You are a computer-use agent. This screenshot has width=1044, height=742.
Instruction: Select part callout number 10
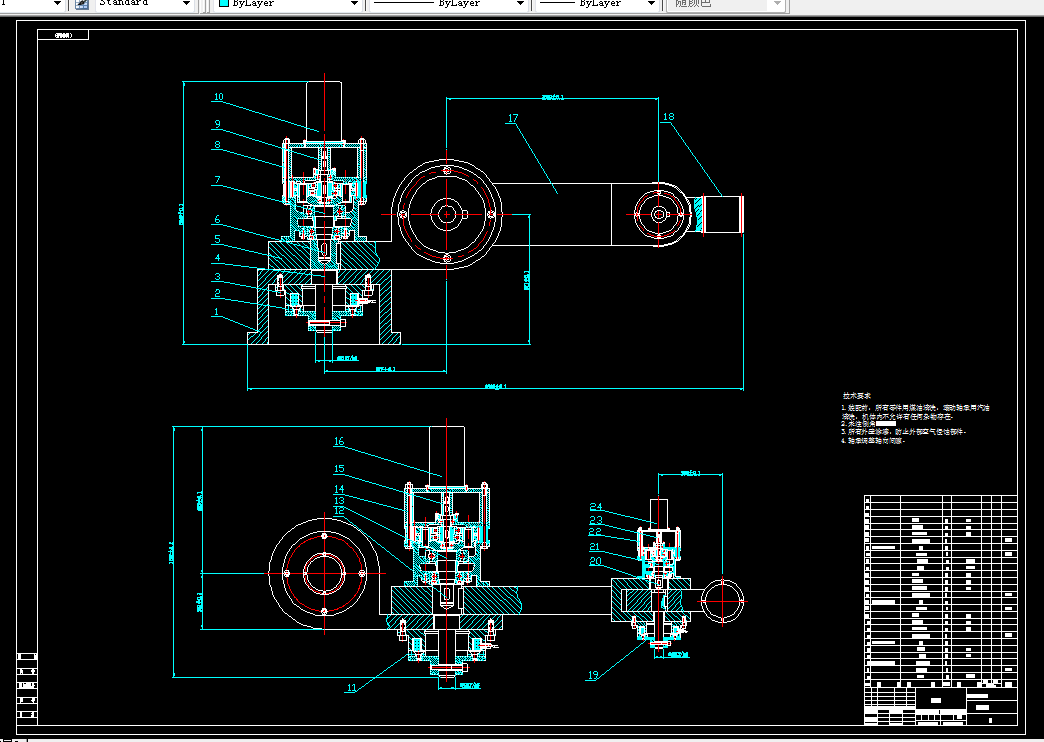point(218,98)
